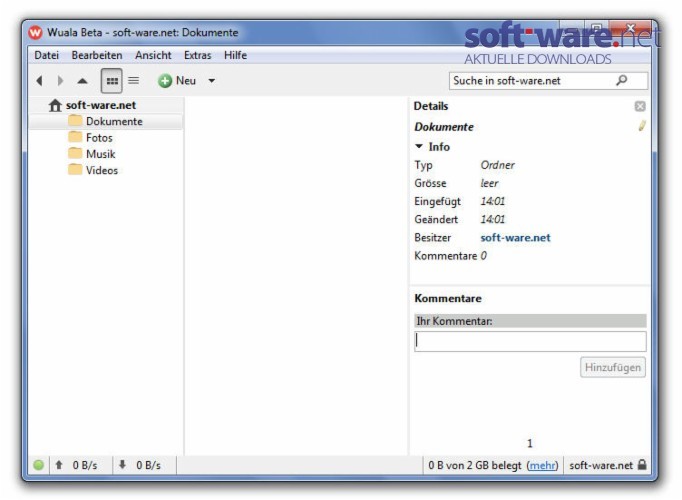Click the upload speed arrow icon
The image size is (682, 500).
59,465
